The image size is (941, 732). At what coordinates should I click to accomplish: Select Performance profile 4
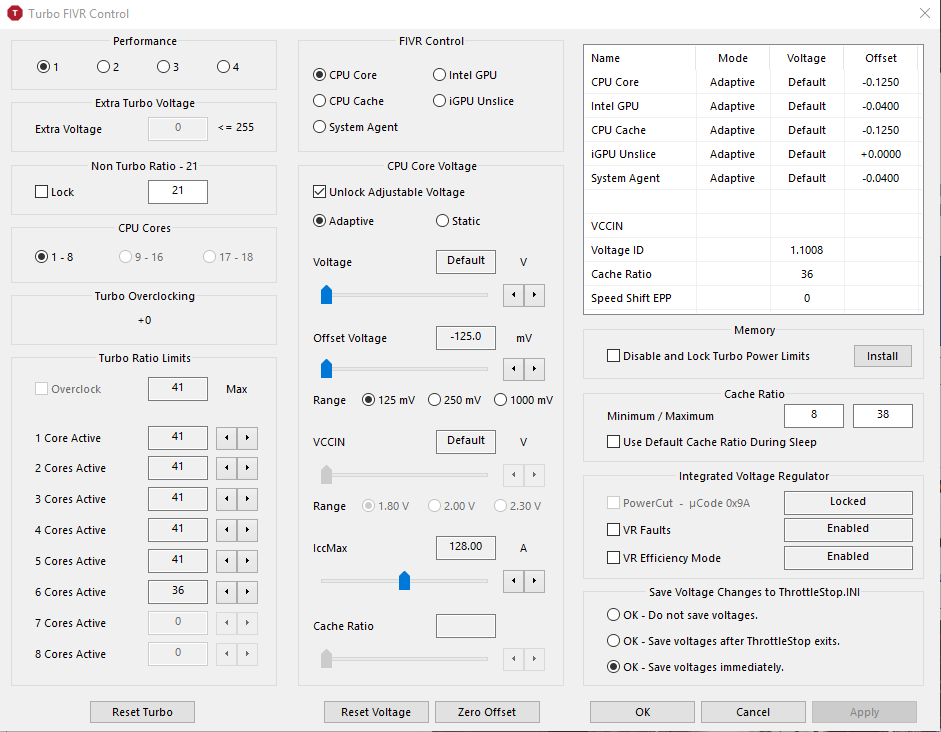(x=228, y=67)
